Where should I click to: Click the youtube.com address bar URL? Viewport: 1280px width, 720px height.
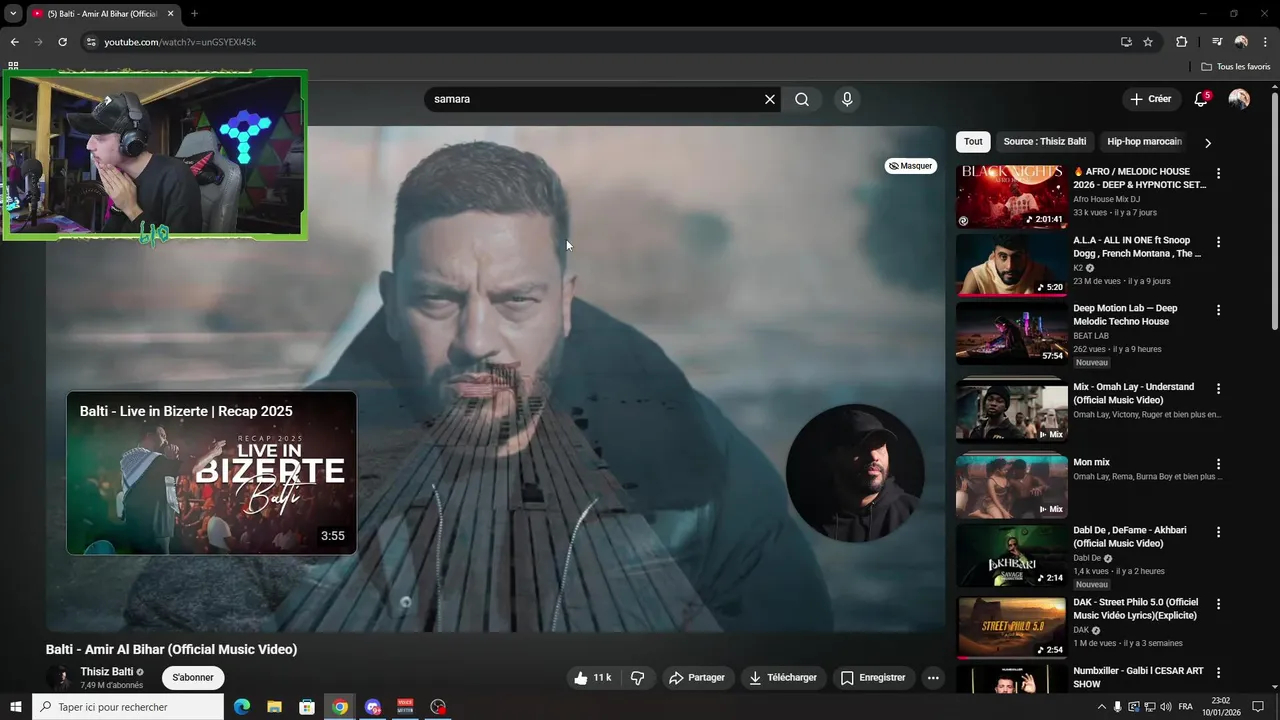click(x=180, y=42)
